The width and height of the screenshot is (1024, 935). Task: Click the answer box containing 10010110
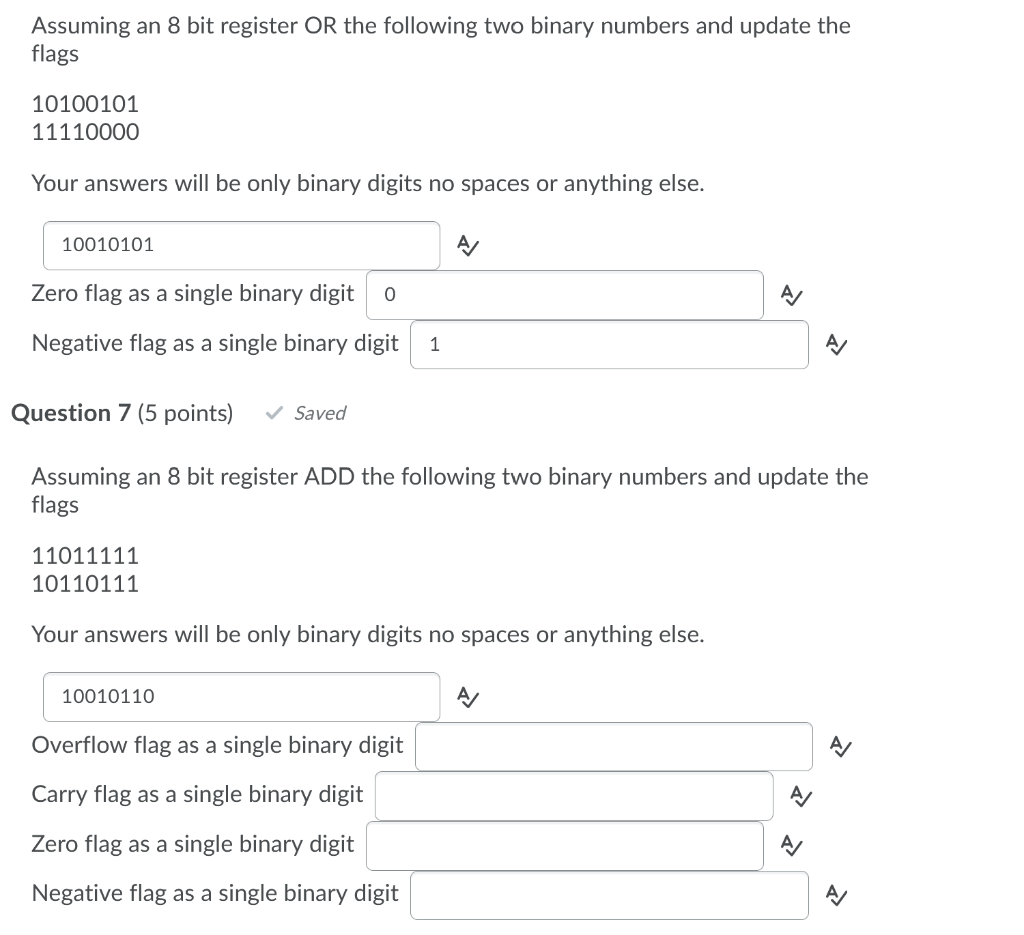[240, 696]
